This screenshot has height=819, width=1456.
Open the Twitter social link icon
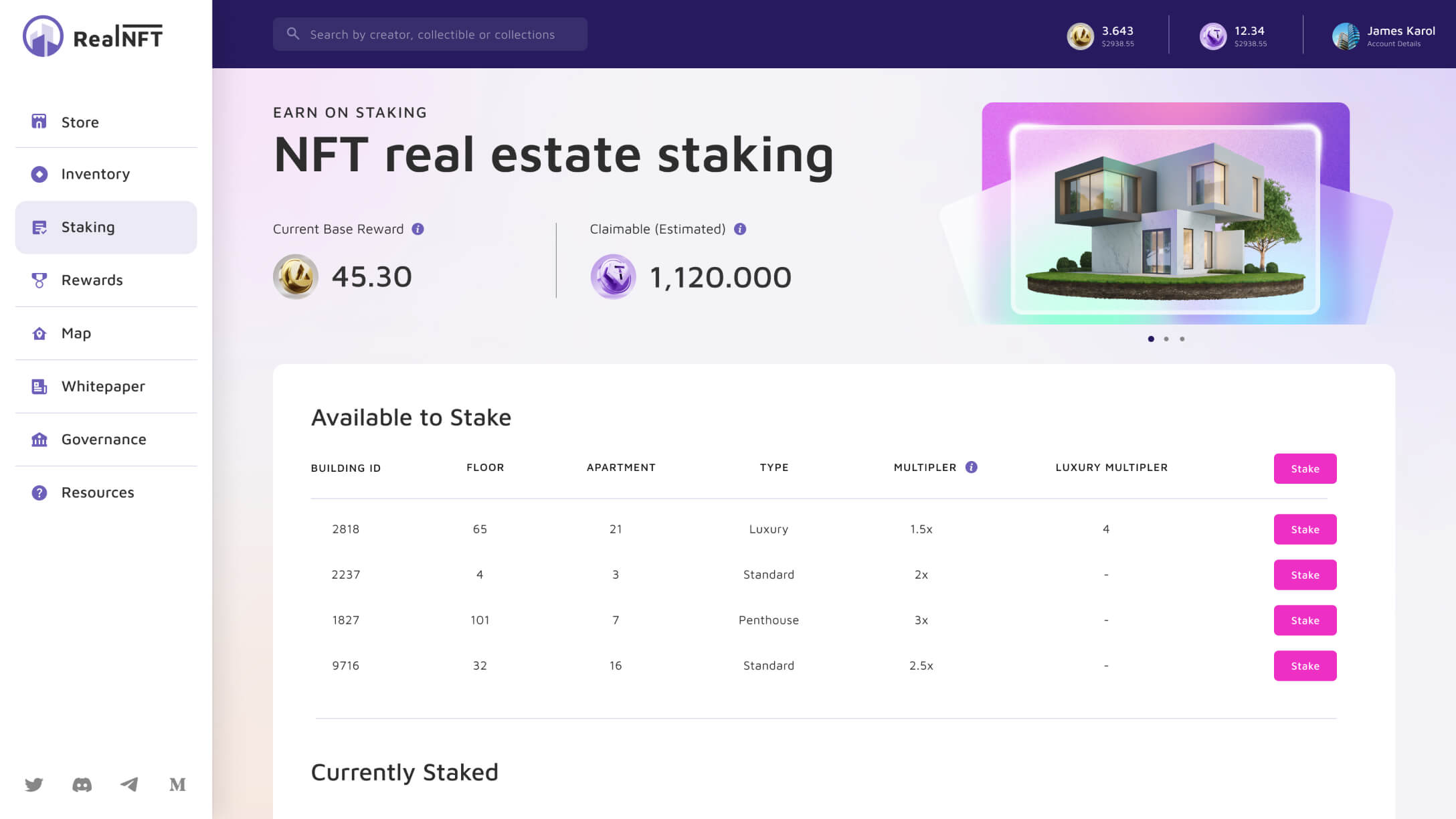pyautogui.click(x=34, y=784)
